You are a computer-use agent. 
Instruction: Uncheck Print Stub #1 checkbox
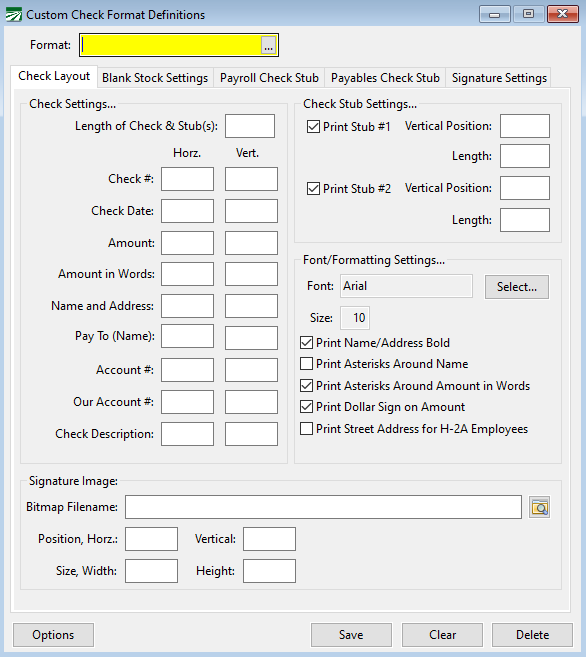coord(313,127)
